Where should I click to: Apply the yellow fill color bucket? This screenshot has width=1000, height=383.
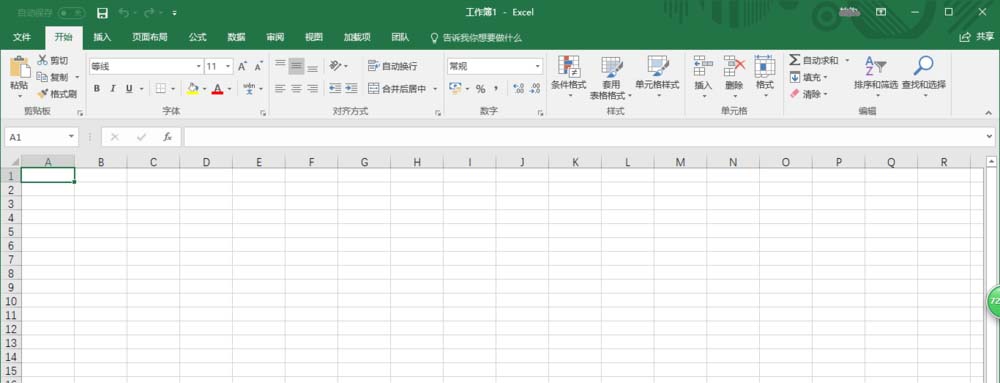[x=193, y=89]
